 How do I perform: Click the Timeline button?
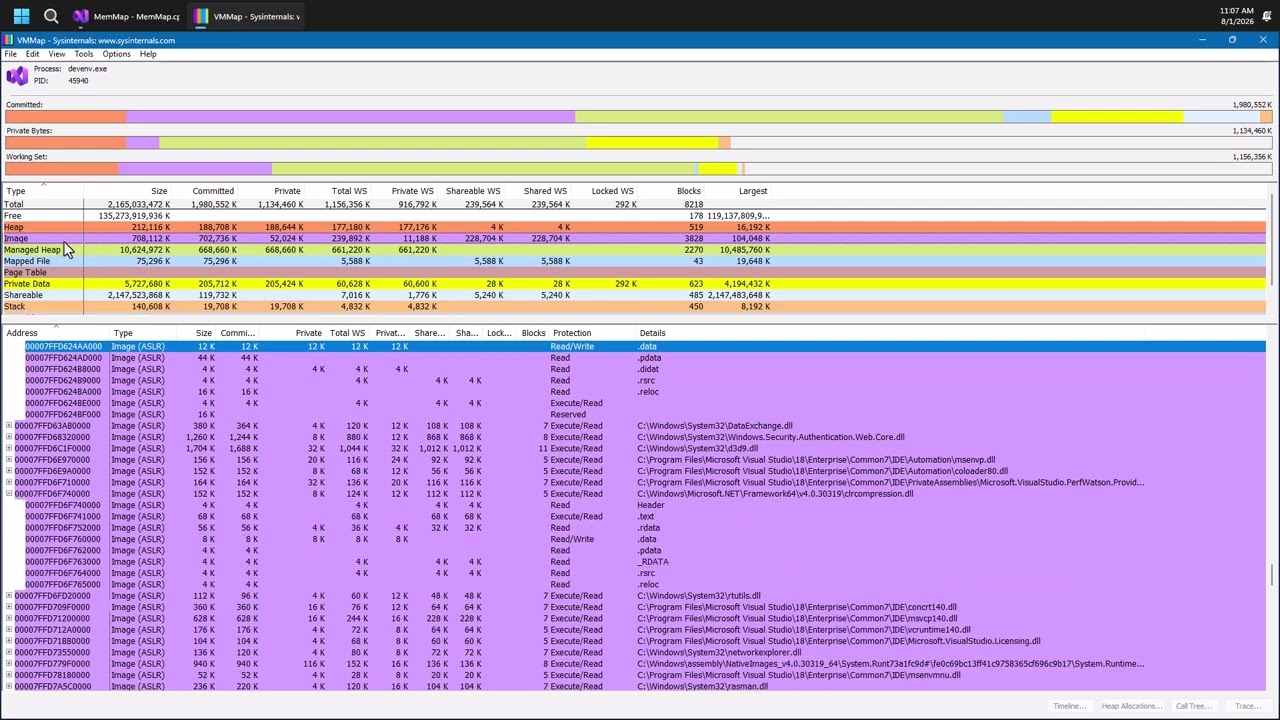coord(1069,706)
